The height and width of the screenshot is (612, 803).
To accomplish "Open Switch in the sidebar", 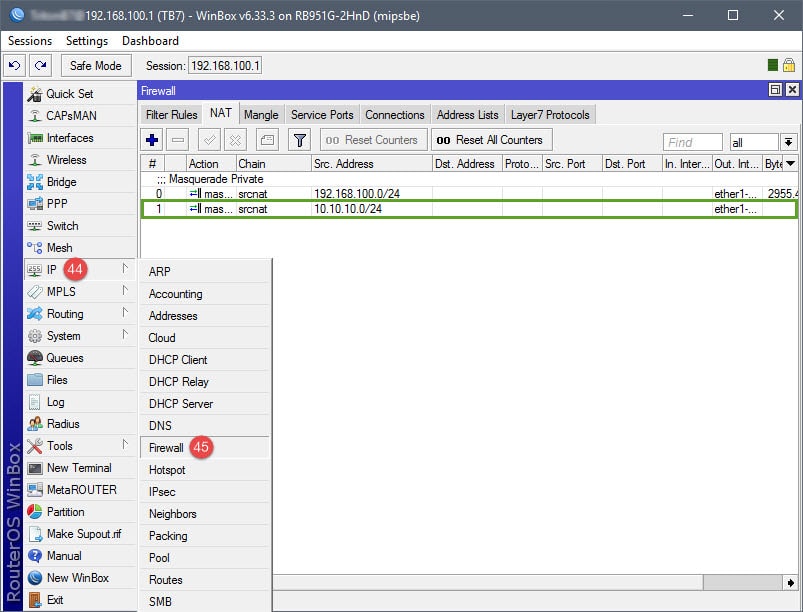I will tap(80, 226).
